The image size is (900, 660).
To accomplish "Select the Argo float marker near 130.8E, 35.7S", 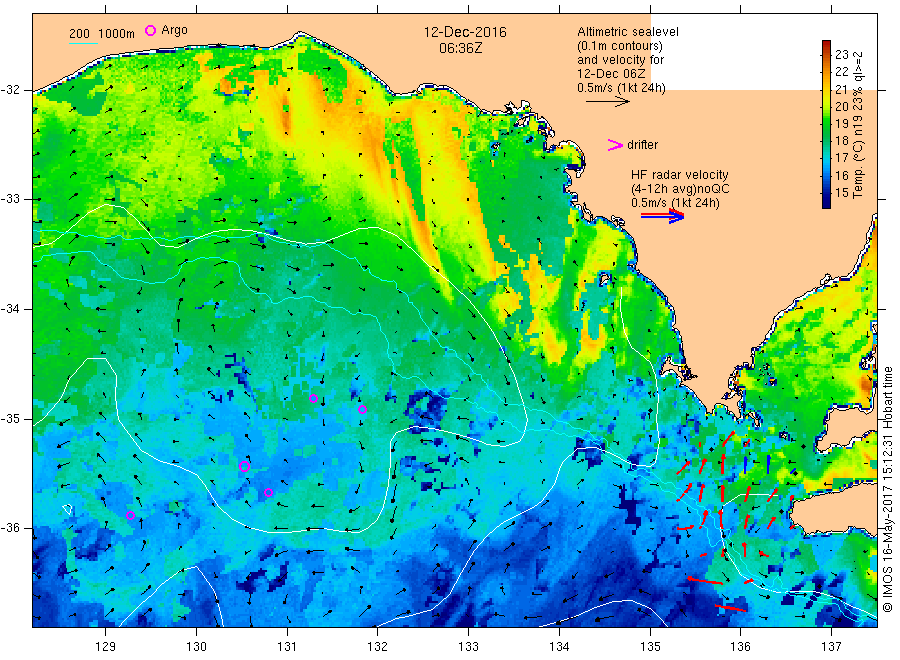I will 268,492.
